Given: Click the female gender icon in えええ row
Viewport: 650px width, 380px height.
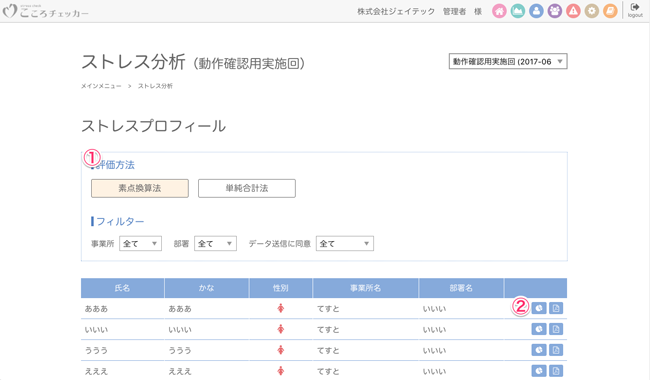Looking at the screenshot, I should 281,371.
